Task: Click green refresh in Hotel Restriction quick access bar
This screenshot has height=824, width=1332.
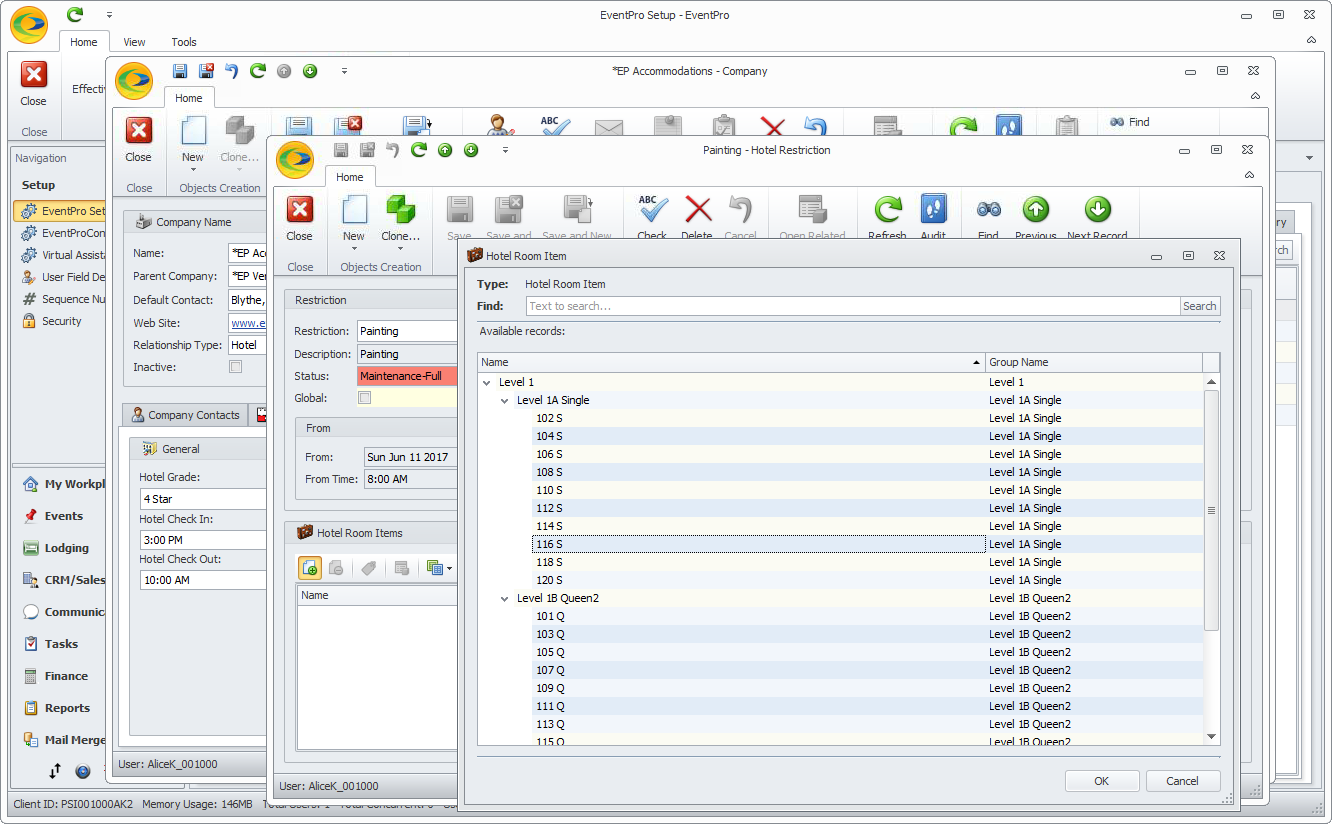Action: click(419, 150)
